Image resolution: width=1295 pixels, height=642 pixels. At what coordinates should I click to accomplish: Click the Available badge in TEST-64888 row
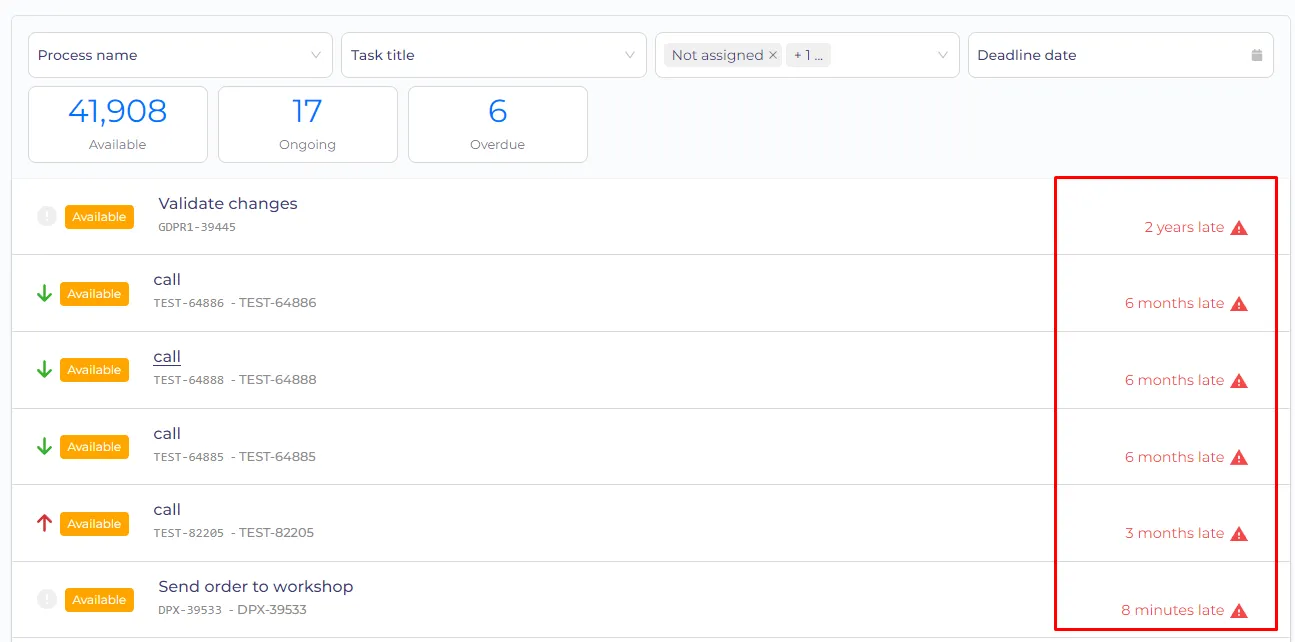coord(94,370)
